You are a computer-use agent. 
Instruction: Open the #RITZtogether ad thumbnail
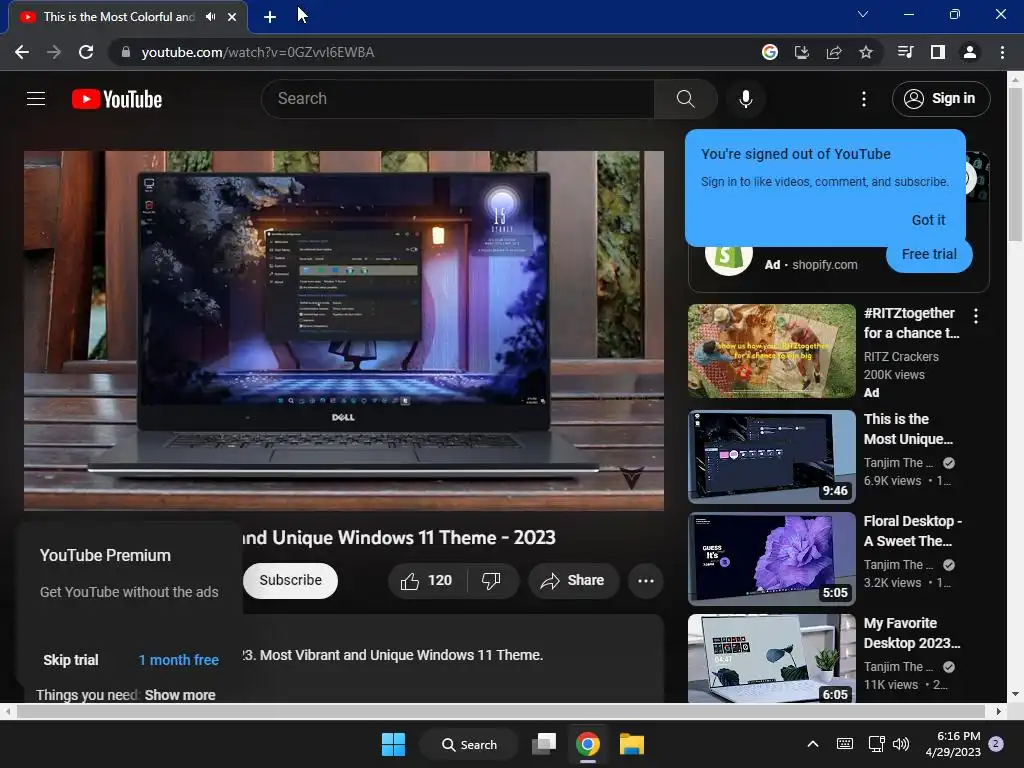[x=771, y=351]
